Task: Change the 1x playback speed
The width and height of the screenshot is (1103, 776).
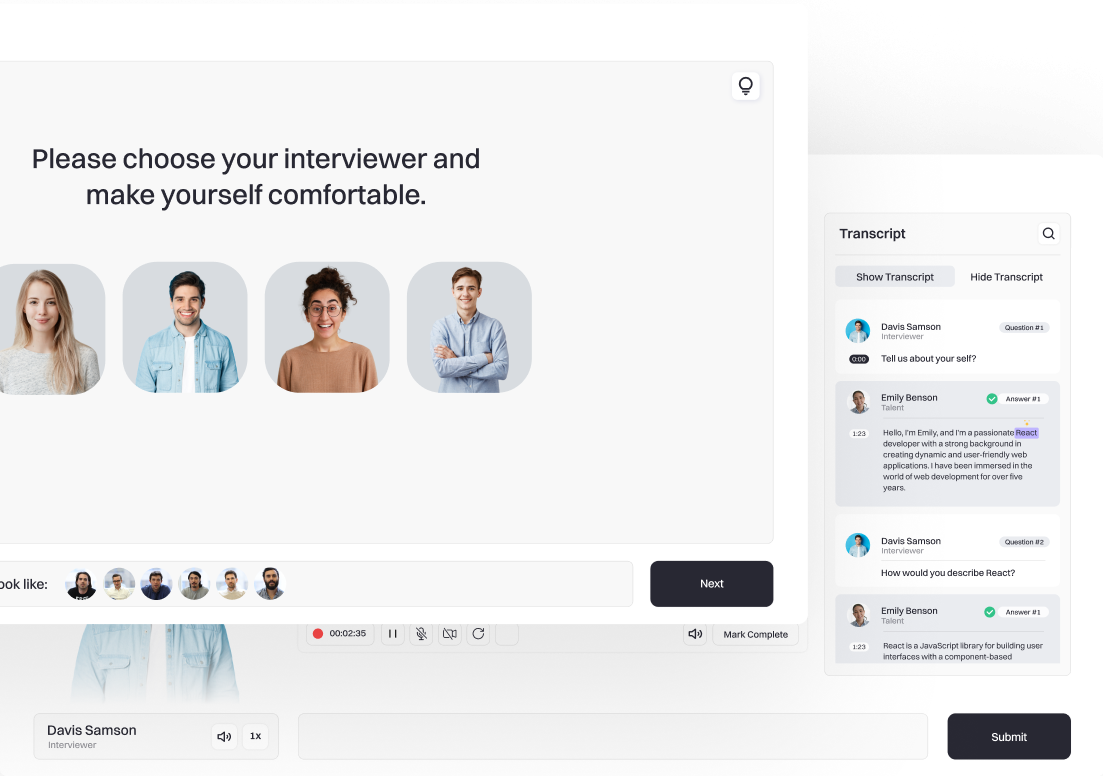Action: pos(255,736)
